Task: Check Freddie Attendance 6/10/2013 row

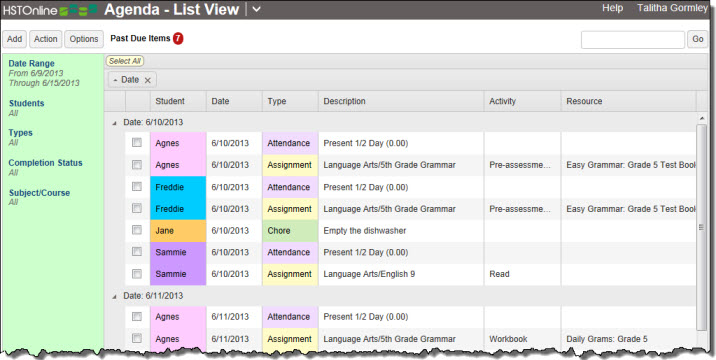Action: [x=137, y=186]
